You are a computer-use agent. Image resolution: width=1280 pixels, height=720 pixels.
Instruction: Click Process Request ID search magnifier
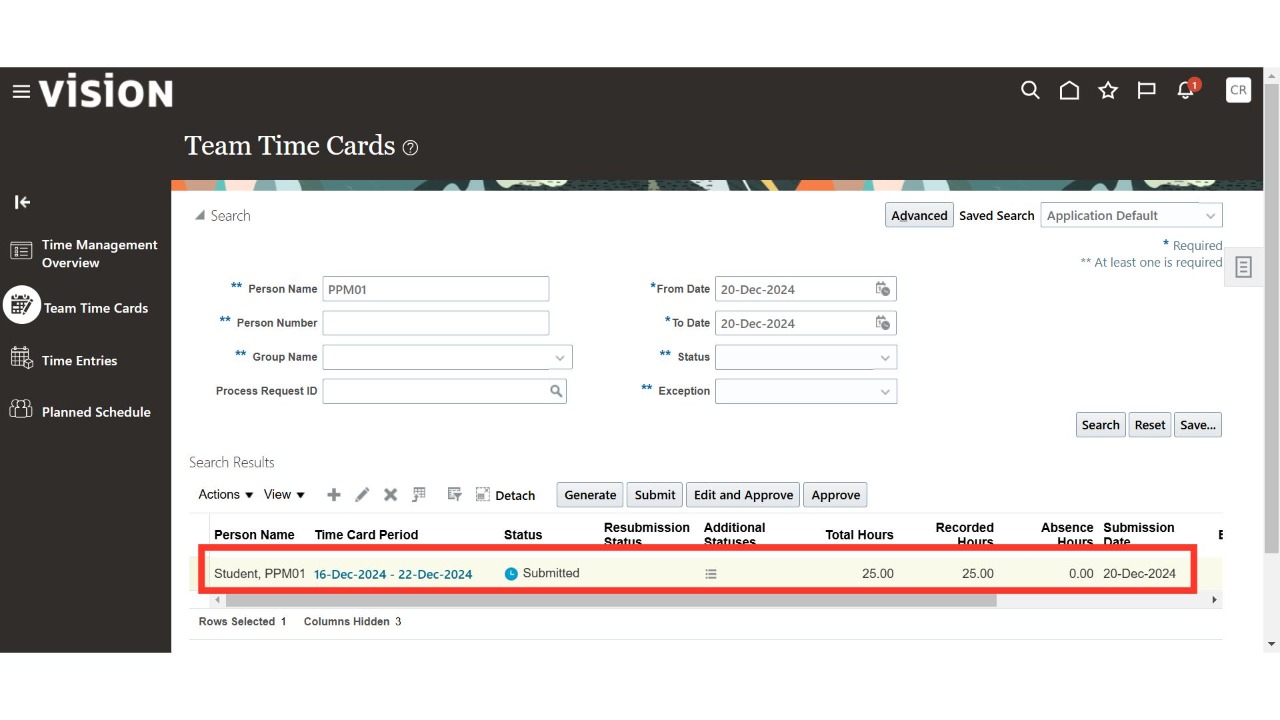[x=556, y=391]
